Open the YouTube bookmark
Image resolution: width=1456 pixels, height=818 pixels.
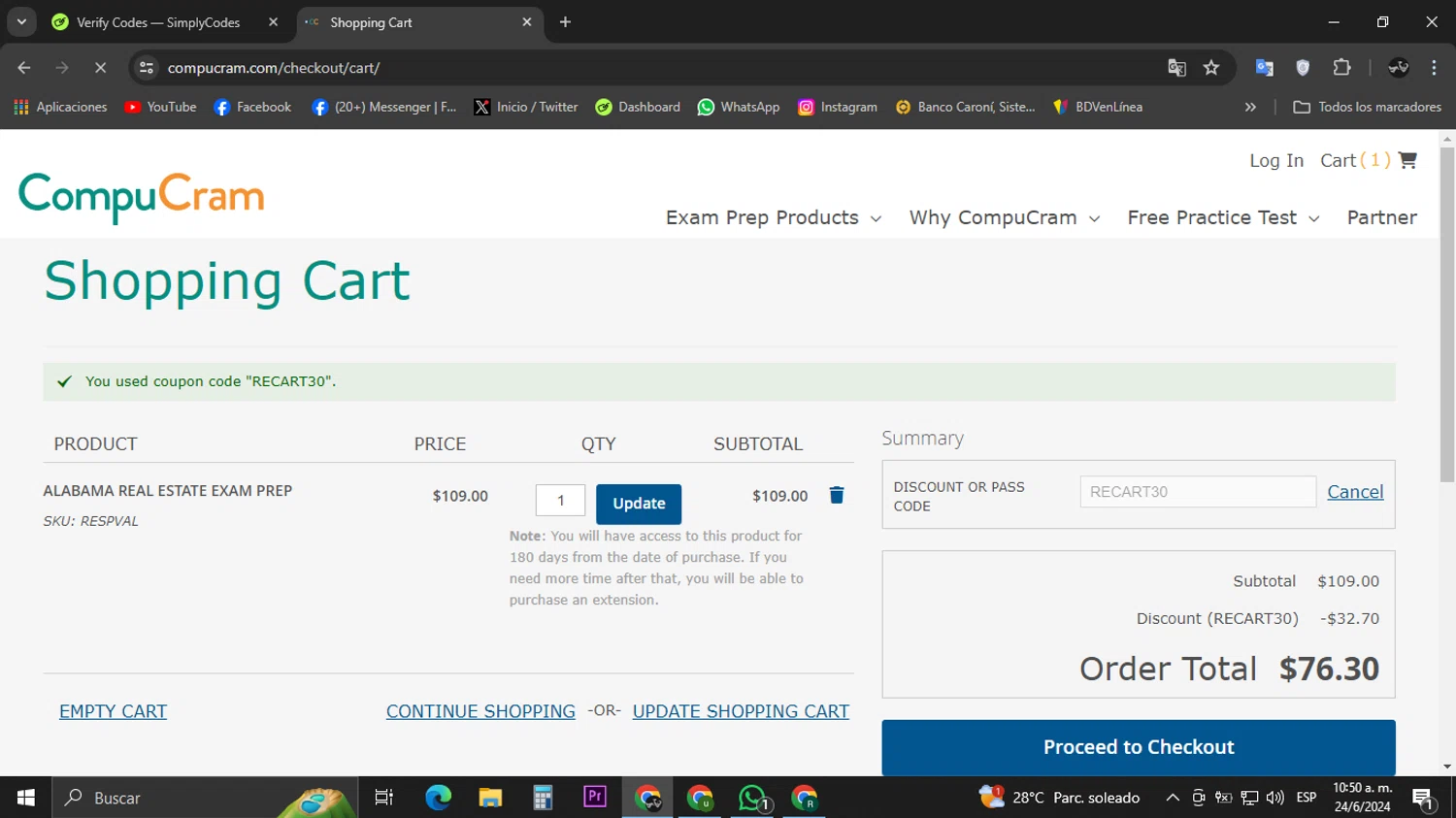(x=161, y=107)
